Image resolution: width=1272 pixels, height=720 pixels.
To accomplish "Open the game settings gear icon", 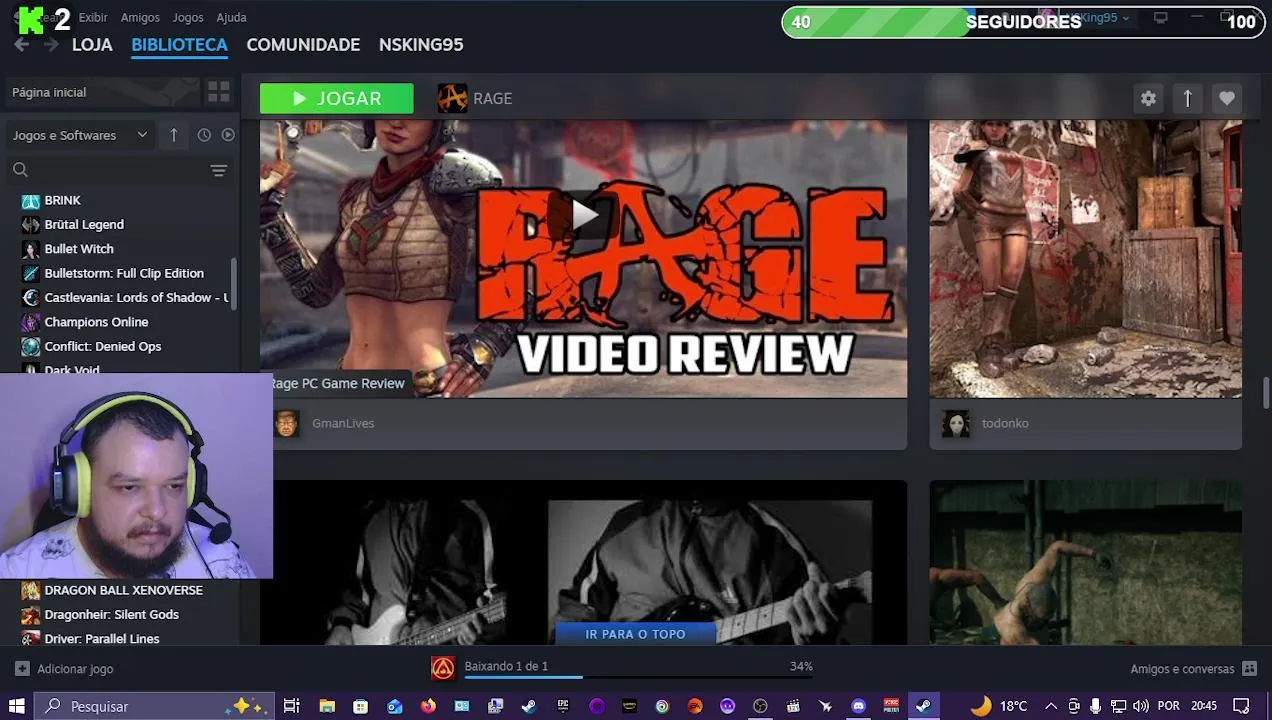I will [1148, 98].
